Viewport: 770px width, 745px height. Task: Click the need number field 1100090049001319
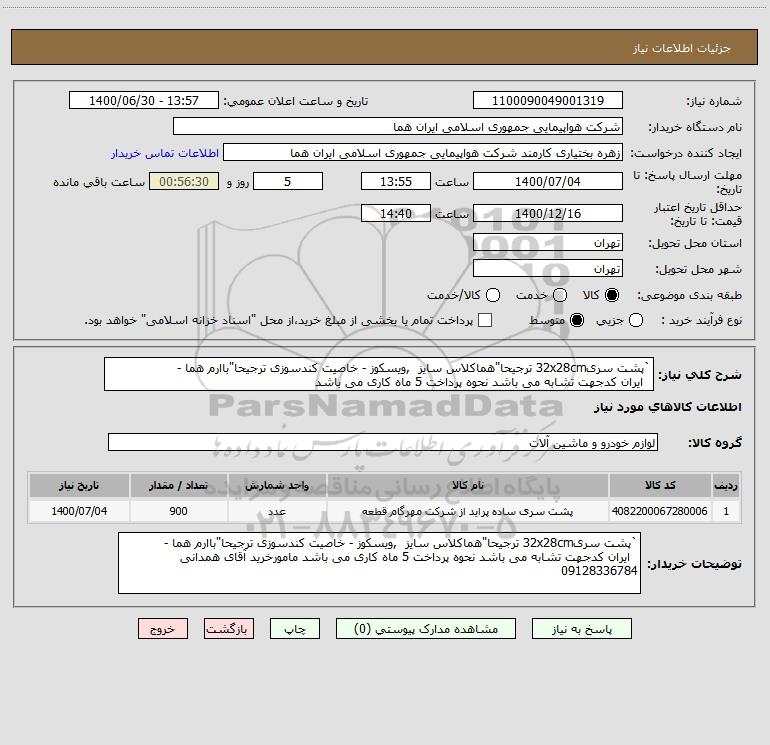click(548, 101)
